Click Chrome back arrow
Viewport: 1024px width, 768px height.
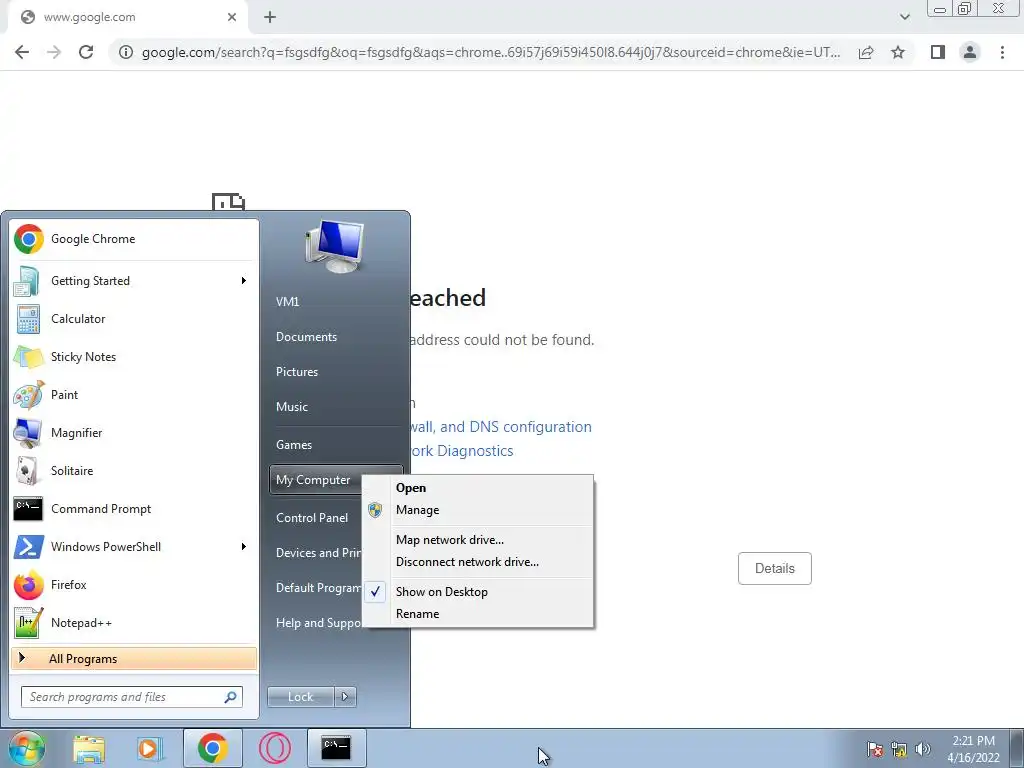[22, 52]
